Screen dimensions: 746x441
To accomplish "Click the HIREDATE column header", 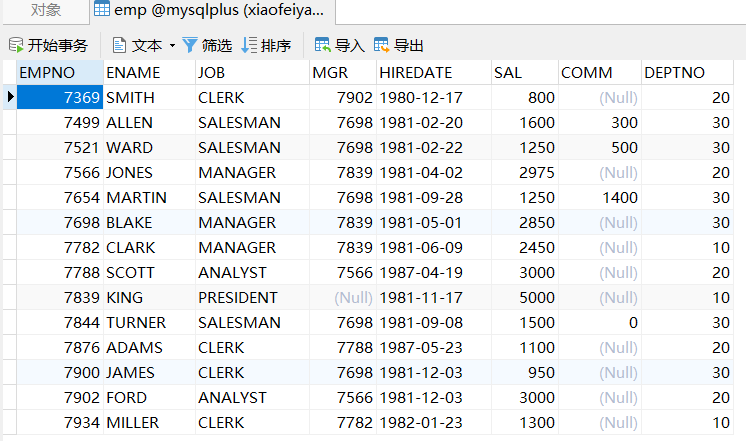I will point(434,72).
